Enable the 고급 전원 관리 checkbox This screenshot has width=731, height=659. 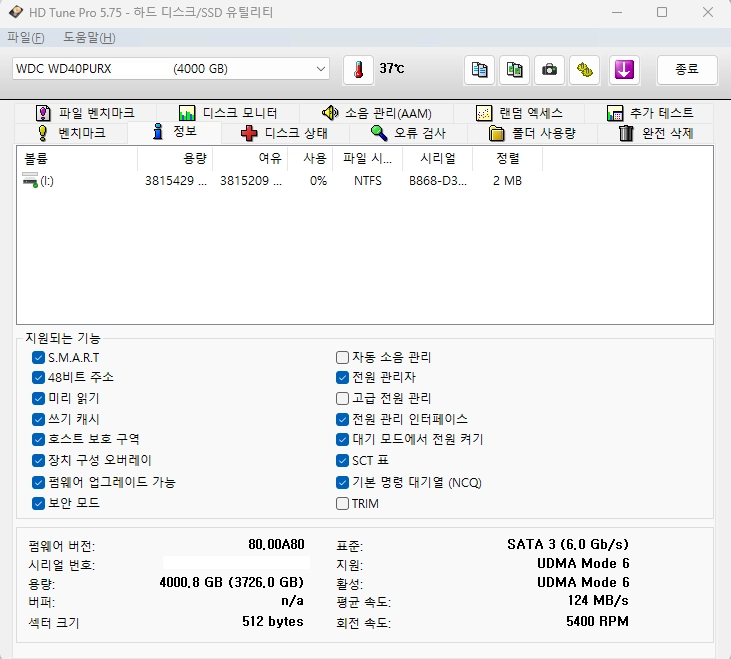tap(342, 398)
